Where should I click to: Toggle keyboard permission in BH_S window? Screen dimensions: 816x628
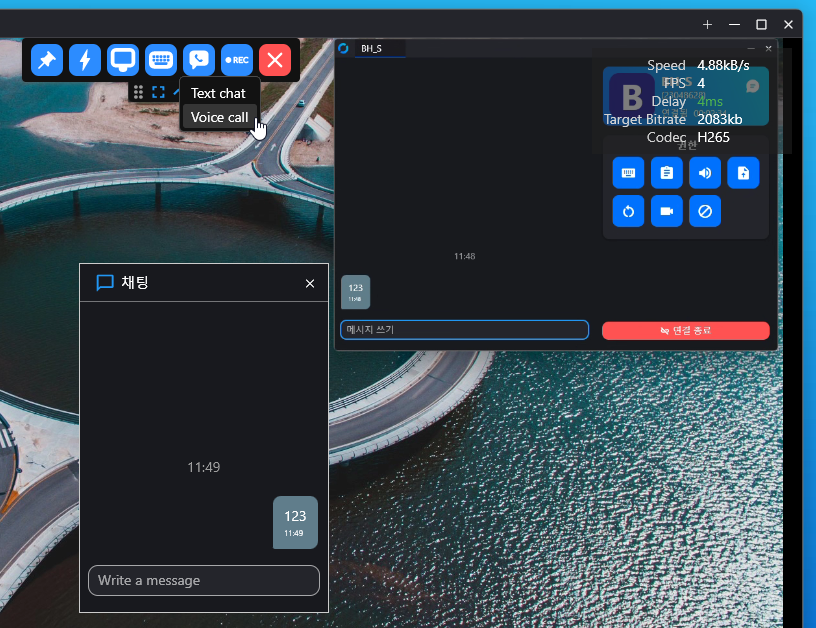[628, 173]
